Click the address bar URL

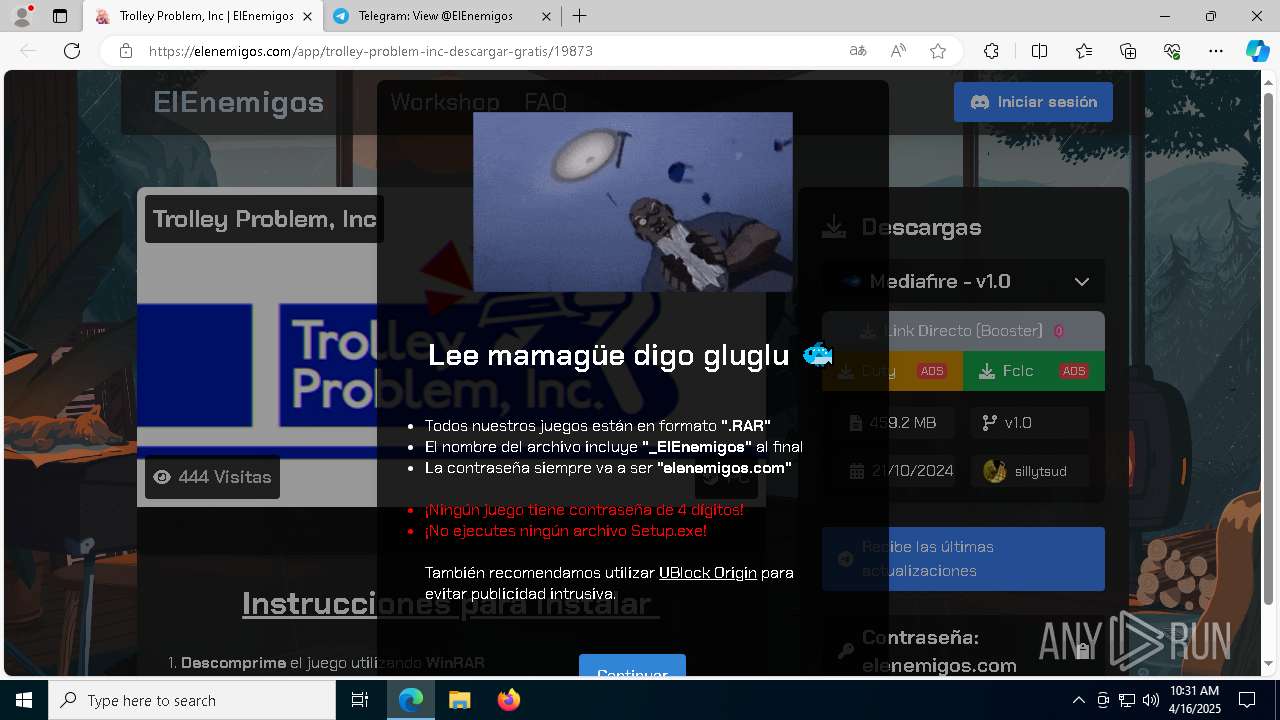(x=370, y=51)
